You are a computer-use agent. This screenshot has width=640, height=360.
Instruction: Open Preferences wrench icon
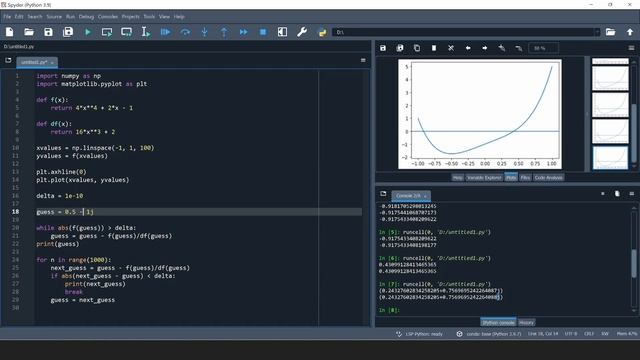tap(302, 32)
